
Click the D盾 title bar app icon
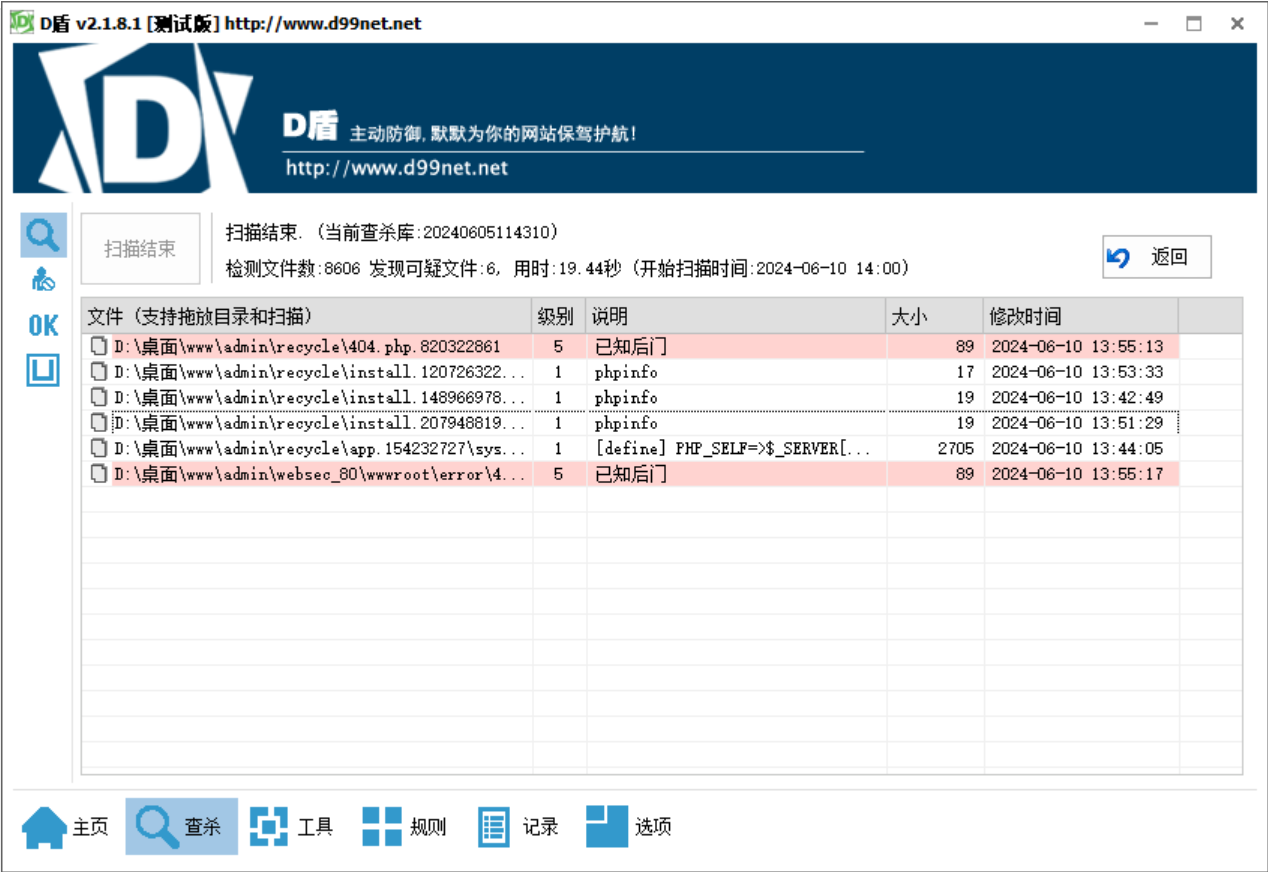[21, 22]
